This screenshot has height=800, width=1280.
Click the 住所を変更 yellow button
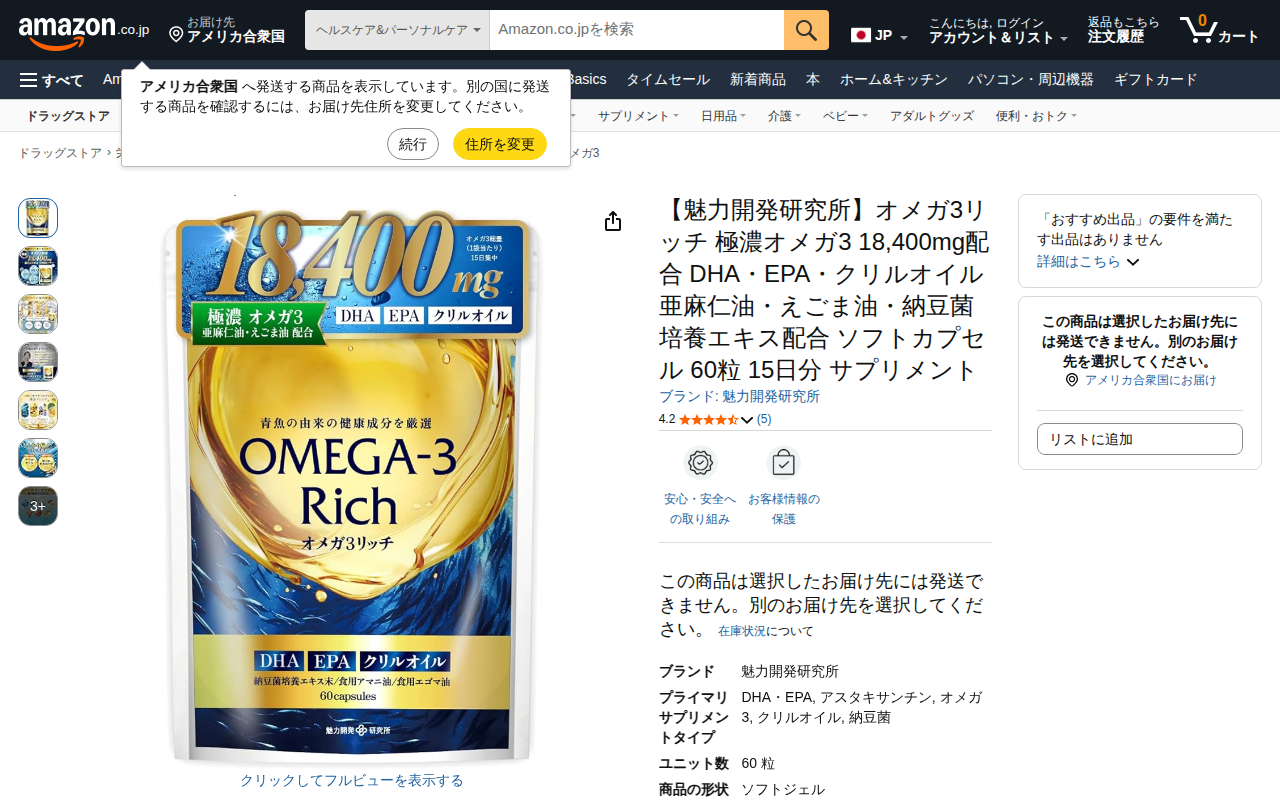[500, 144]
